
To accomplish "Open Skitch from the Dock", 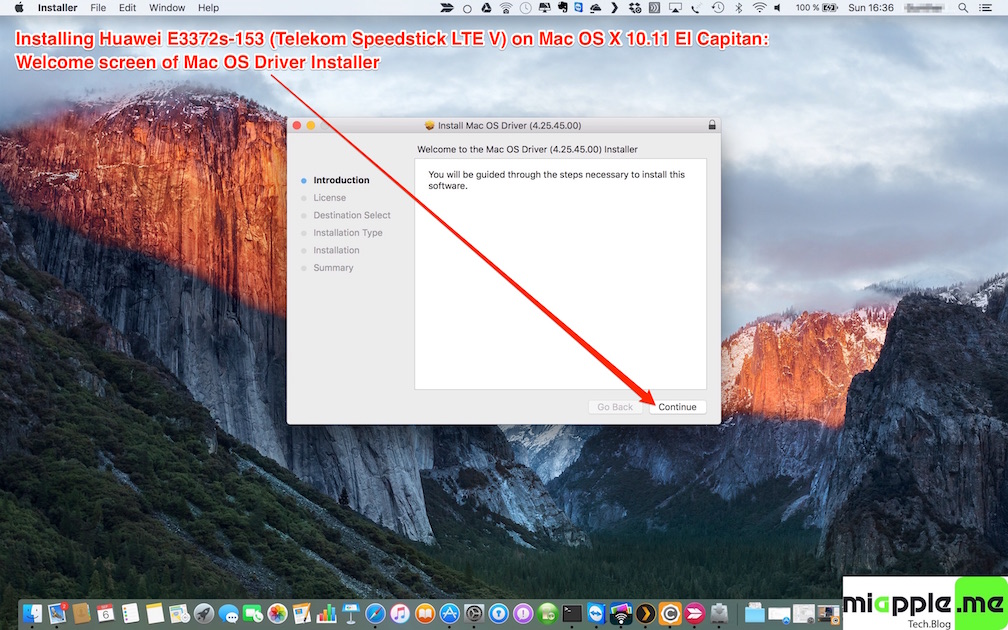I will click(694, 613).
